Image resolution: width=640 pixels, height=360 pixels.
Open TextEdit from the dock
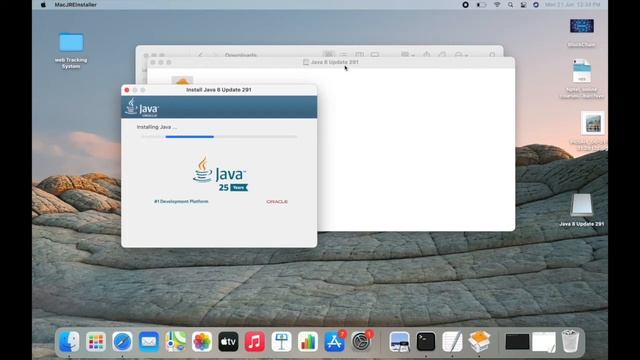452,341
